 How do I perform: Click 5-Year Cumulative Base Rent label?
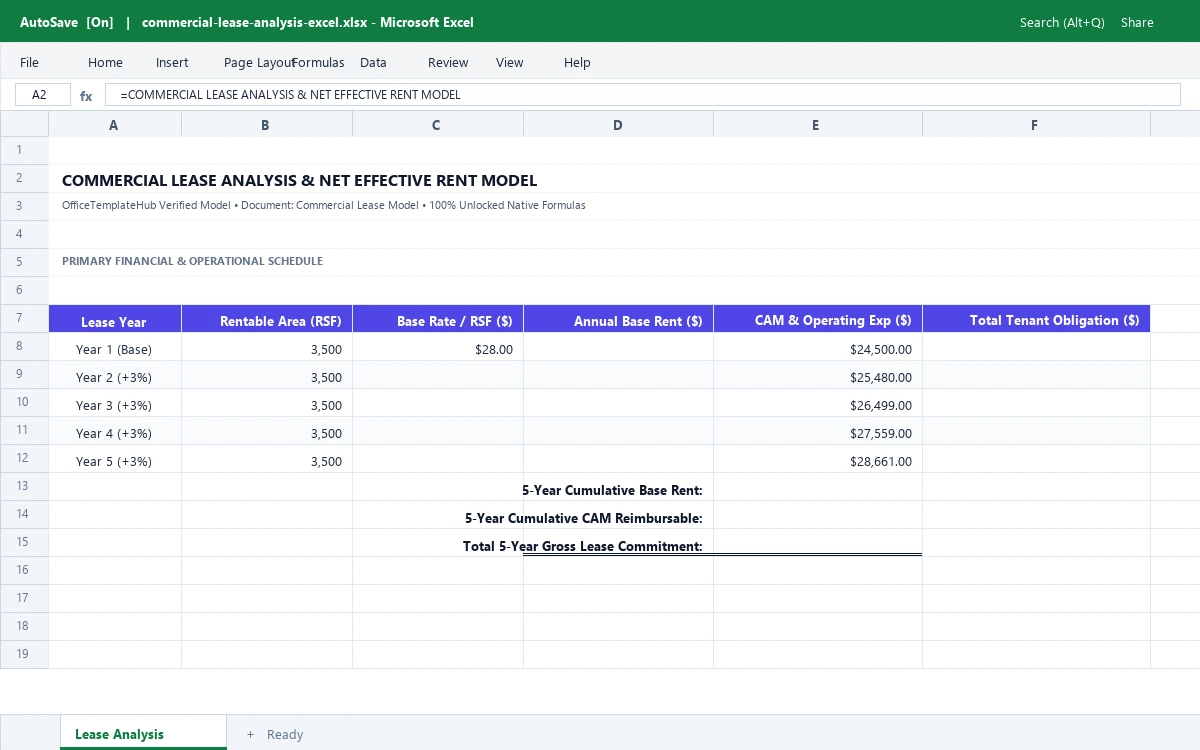tap(612, 490)
